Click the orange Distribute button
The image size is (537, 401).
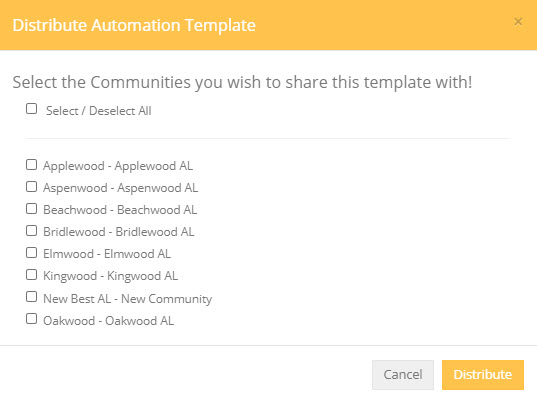click(483, 375)
